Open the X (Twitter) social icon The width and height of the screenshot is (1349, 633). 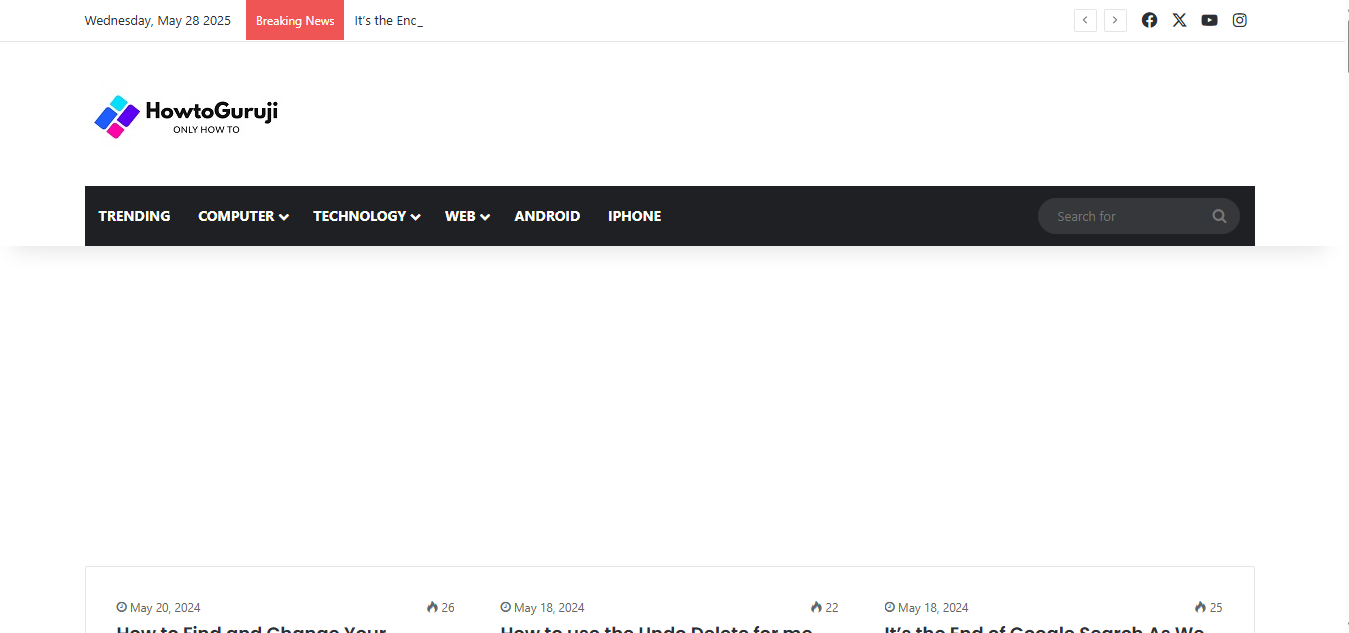point(1179,20)
